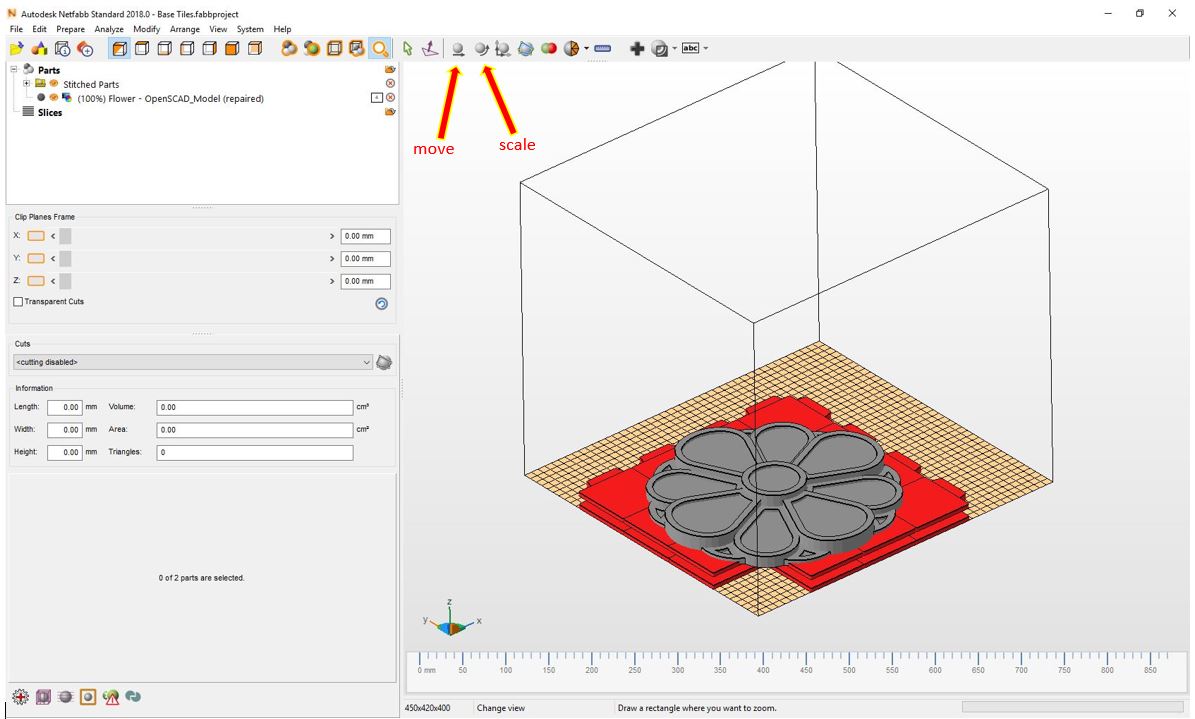Click the blue reset clip planes icon
1195x719 pixels.
pos(382,303)
